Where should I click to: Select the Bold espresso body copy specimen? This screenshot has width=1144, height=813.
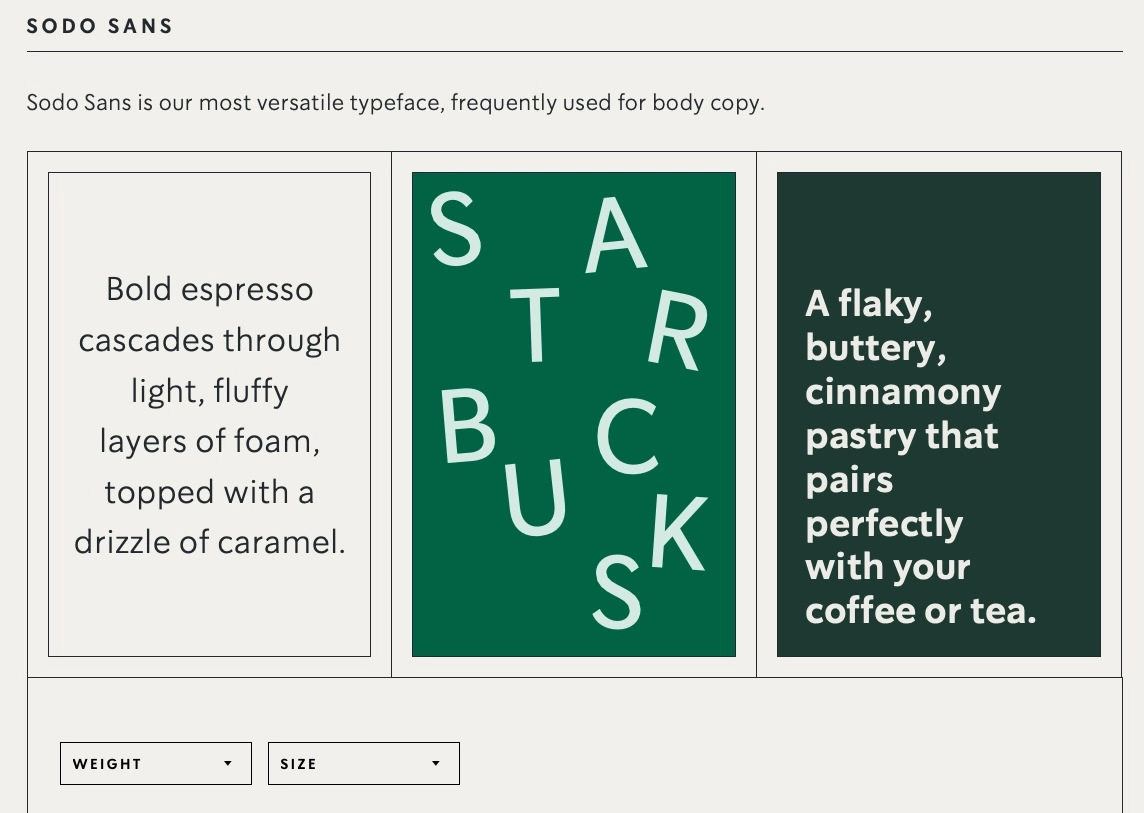coord(210,415)
